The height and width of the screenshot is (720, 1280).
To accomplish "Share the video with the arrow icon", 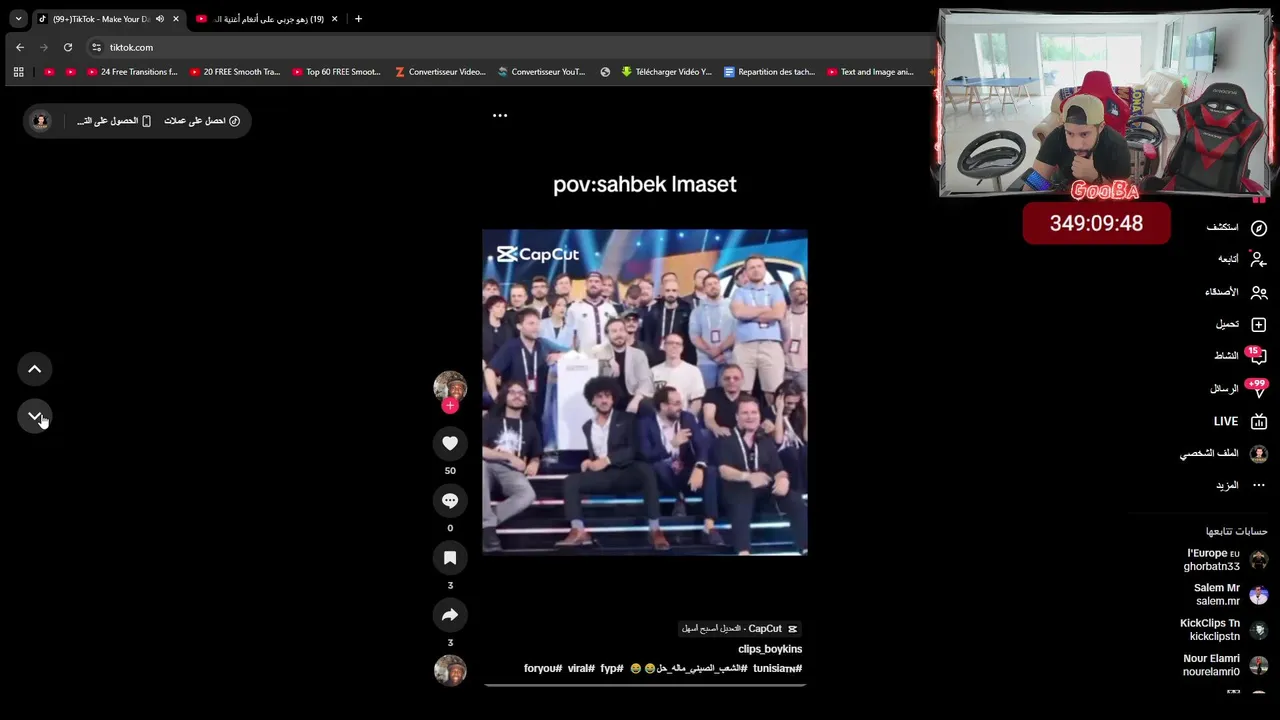I will coord(450,615).
